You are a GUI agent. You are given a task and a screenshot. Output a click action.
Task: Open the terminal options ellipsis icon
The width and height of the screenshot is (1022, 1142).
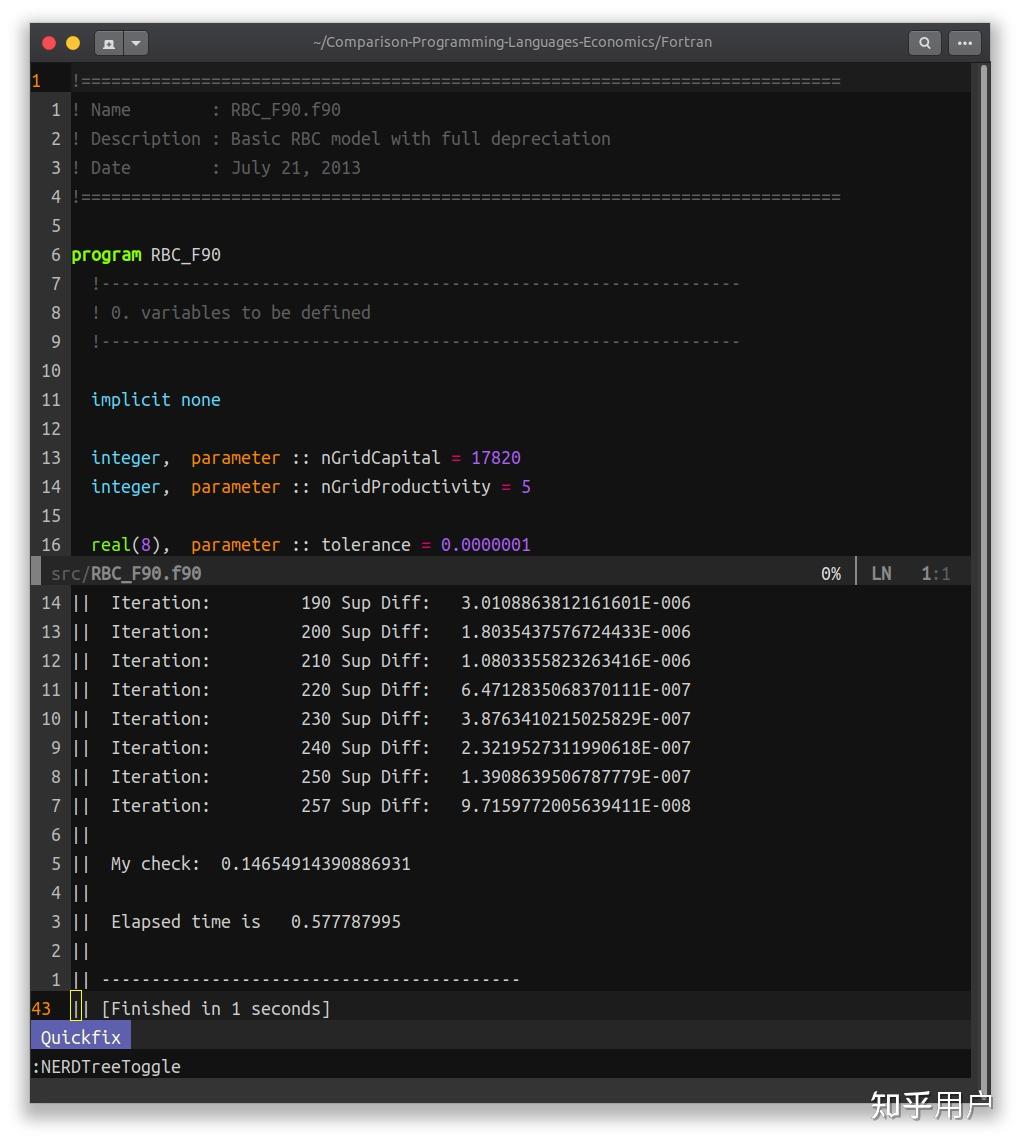tap(964, 42)
